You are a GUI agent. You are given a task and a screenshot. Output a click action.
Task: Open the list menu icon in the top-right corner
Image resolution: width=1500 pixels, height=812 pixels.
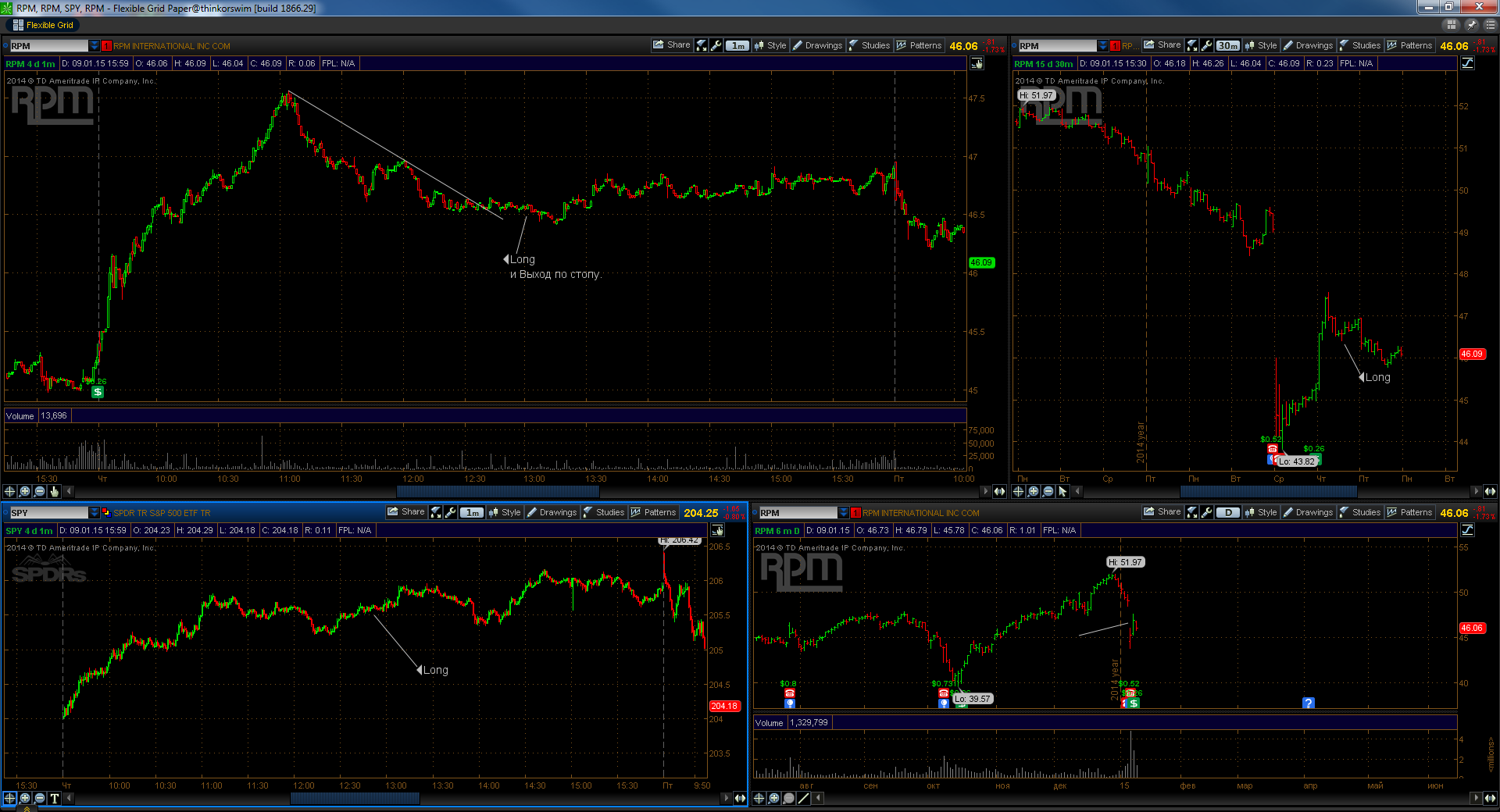pyautogui.click(x=1489, y=25)
